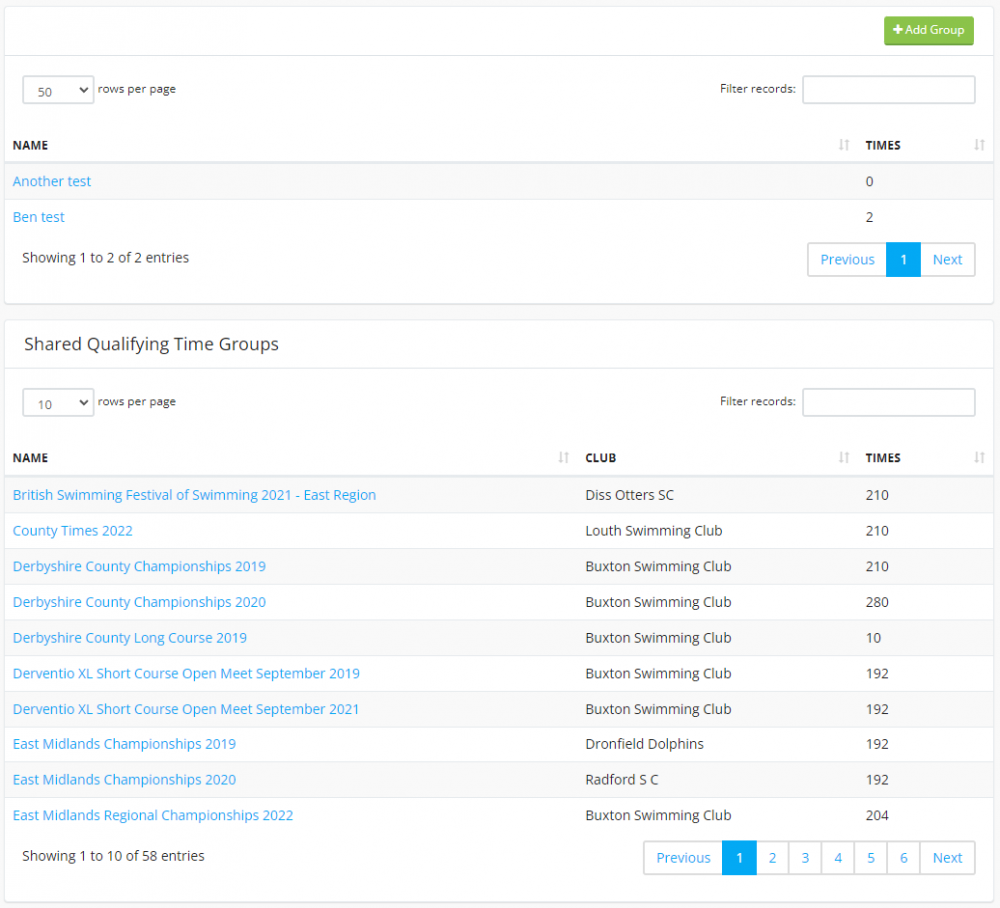Open the Another test group
Image resolution: width=1000 pixels, height=908 pixels.
(x=52, y=182)
